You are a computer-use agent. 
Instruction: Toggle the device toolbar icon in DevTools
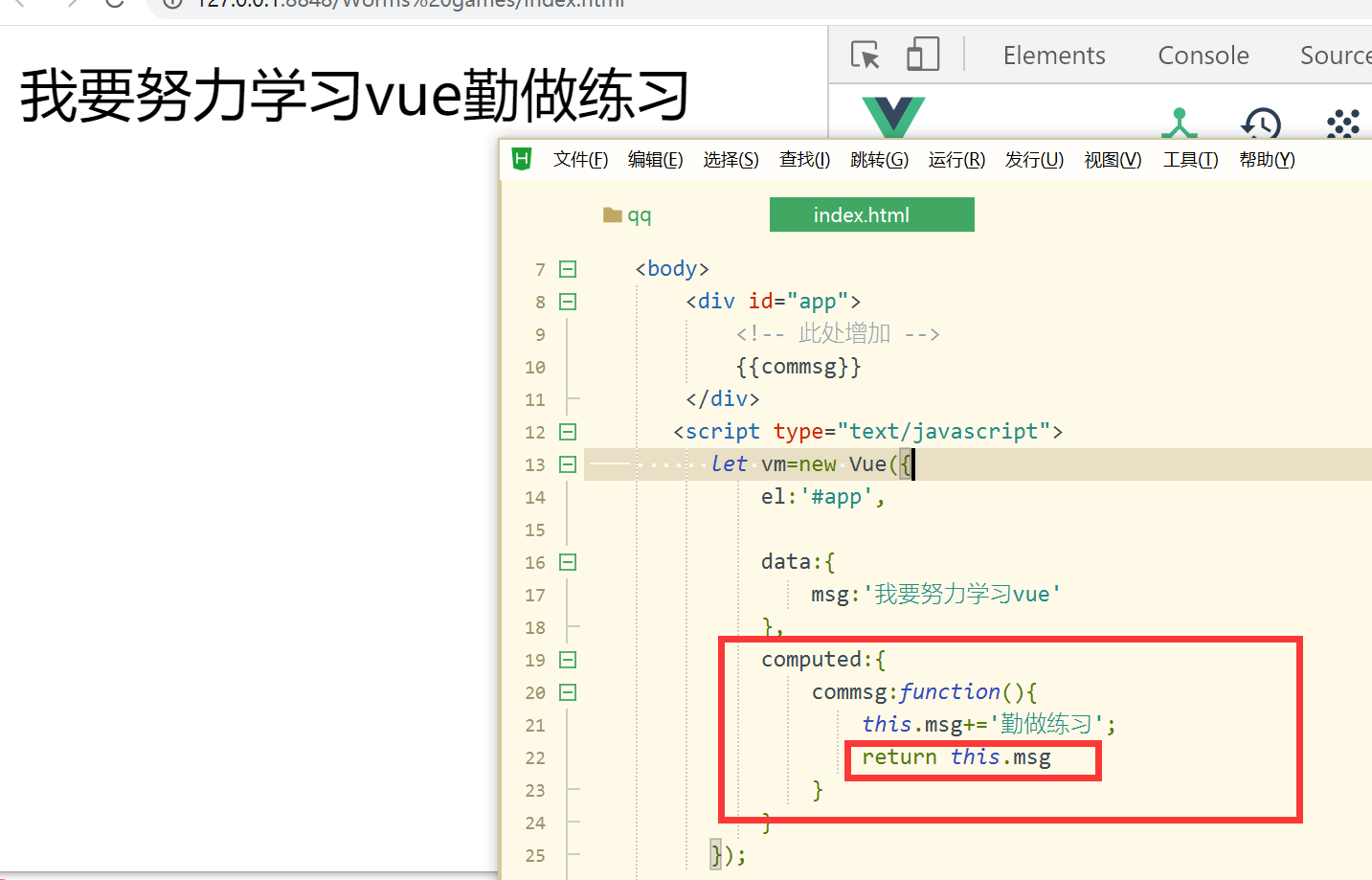[x=923, y=54]
